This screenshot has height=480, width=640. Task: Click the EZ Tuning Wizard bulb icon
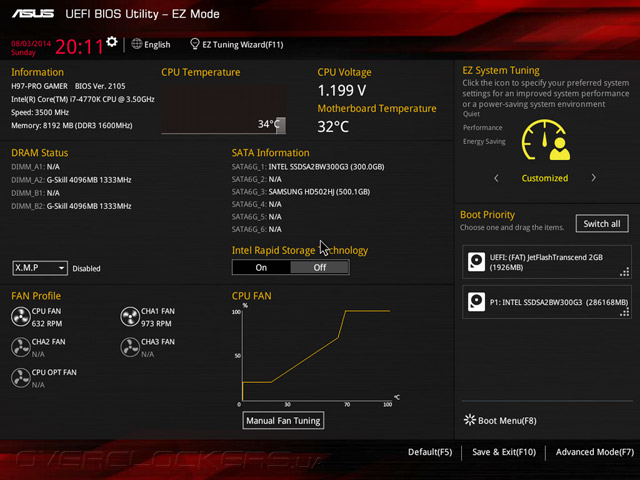click(x=195, y=44)
